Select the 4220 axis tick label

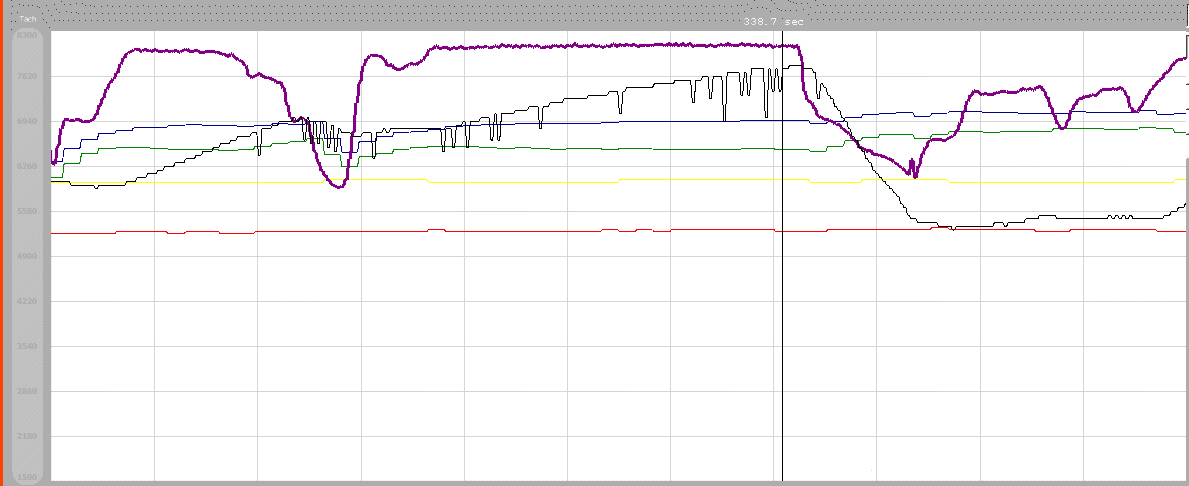28,301
